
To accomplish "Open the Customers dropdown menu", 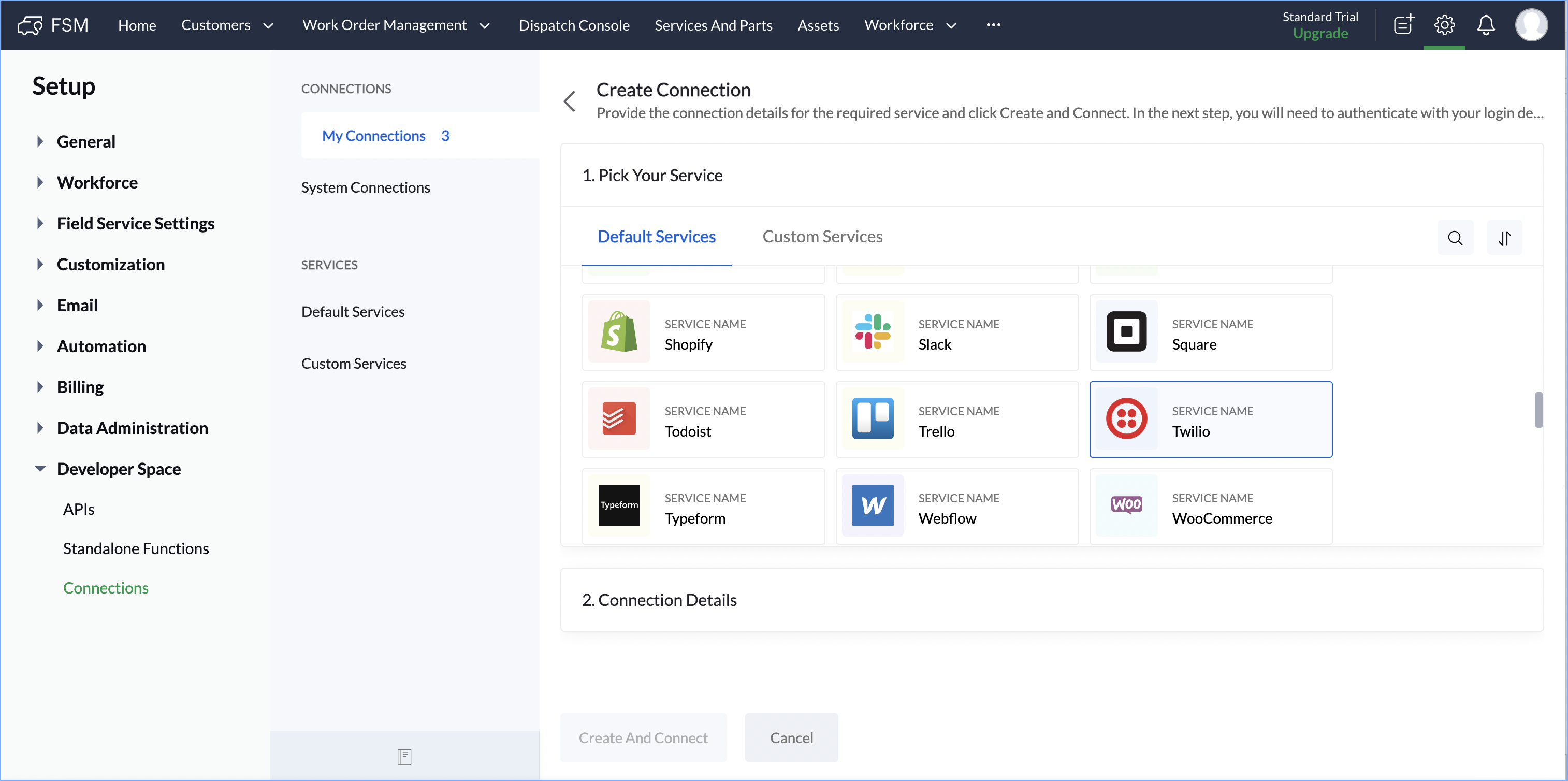I will pyautogui.click(x=227, y=25).
